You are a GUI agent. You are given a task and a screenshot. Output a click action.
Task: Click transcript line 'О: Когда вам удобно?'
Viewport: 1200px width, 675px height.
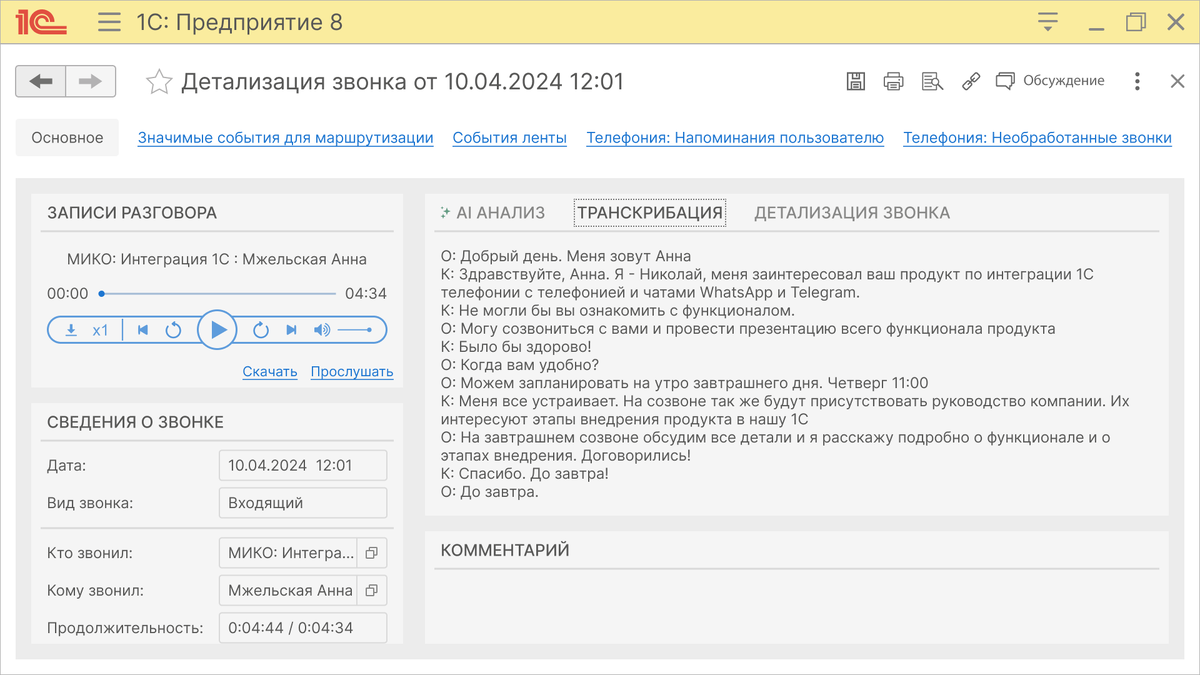click(x=519, y=364)
